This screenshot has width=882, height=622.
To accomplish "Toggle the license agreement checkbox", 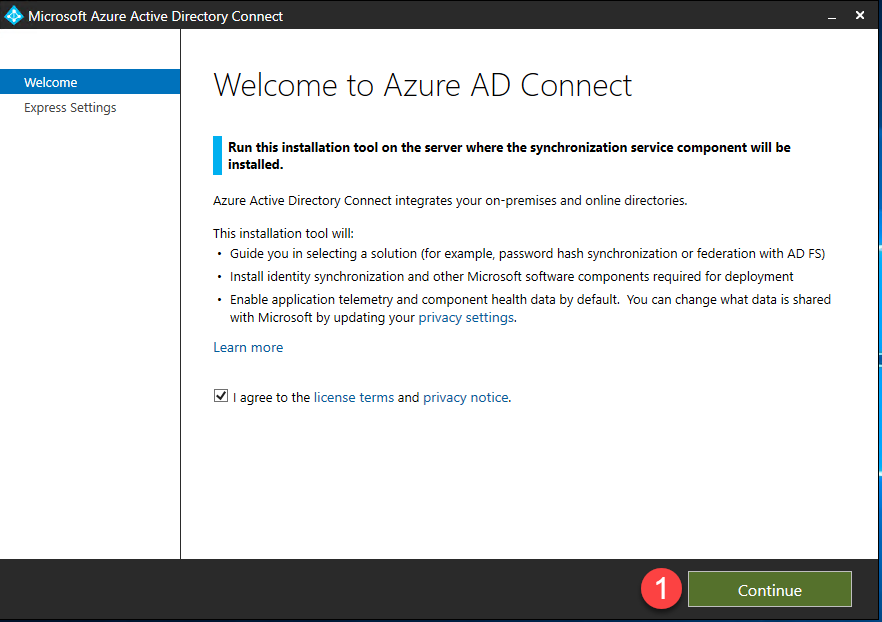I will pyautogui.click(x=221, y=397).
